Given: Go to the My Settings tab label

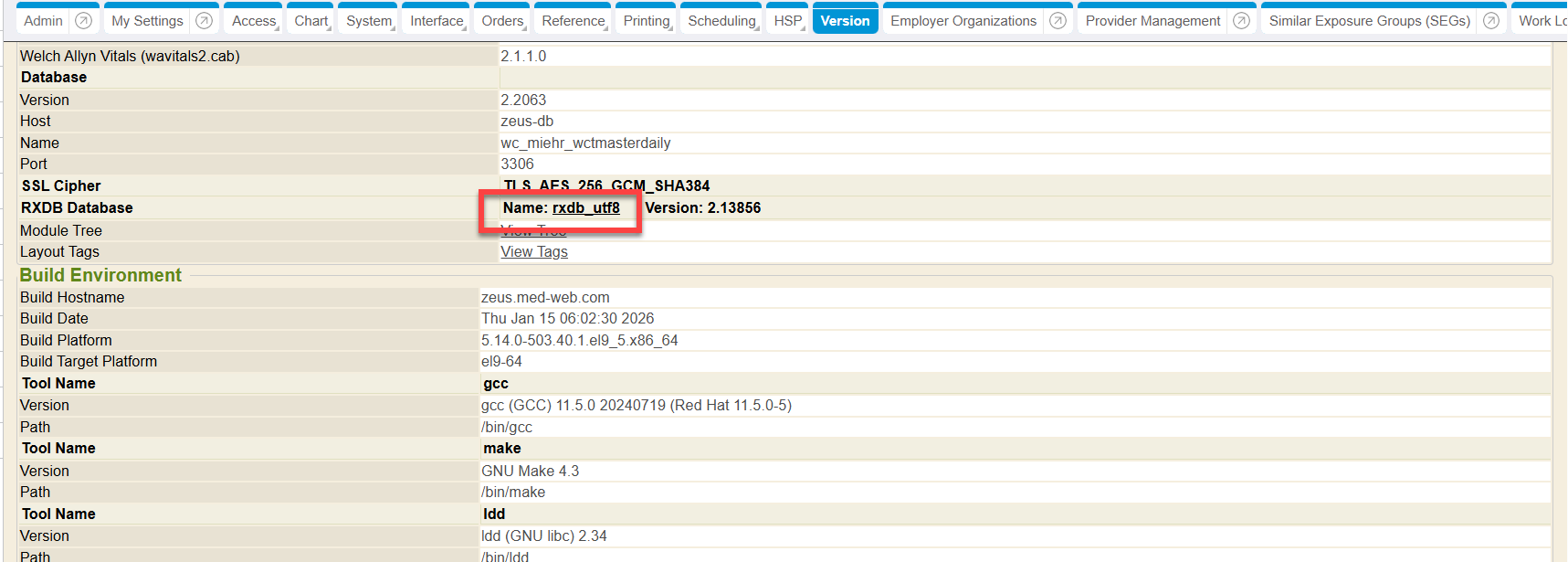Looking at the screenshot, I should pos(147,21).
